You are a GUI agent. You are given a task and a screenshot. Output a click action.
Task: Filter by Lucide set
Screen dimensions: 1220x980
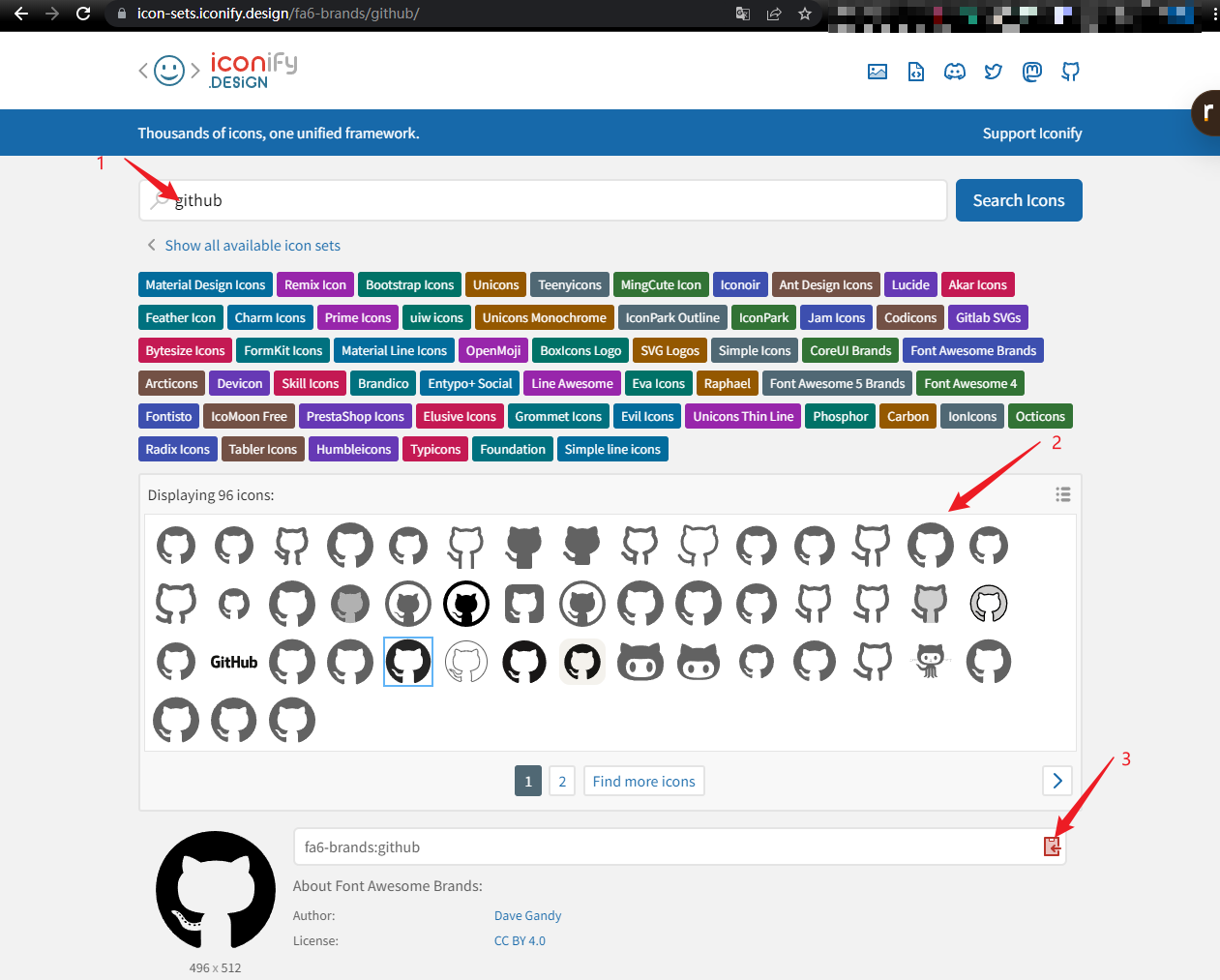910,284
